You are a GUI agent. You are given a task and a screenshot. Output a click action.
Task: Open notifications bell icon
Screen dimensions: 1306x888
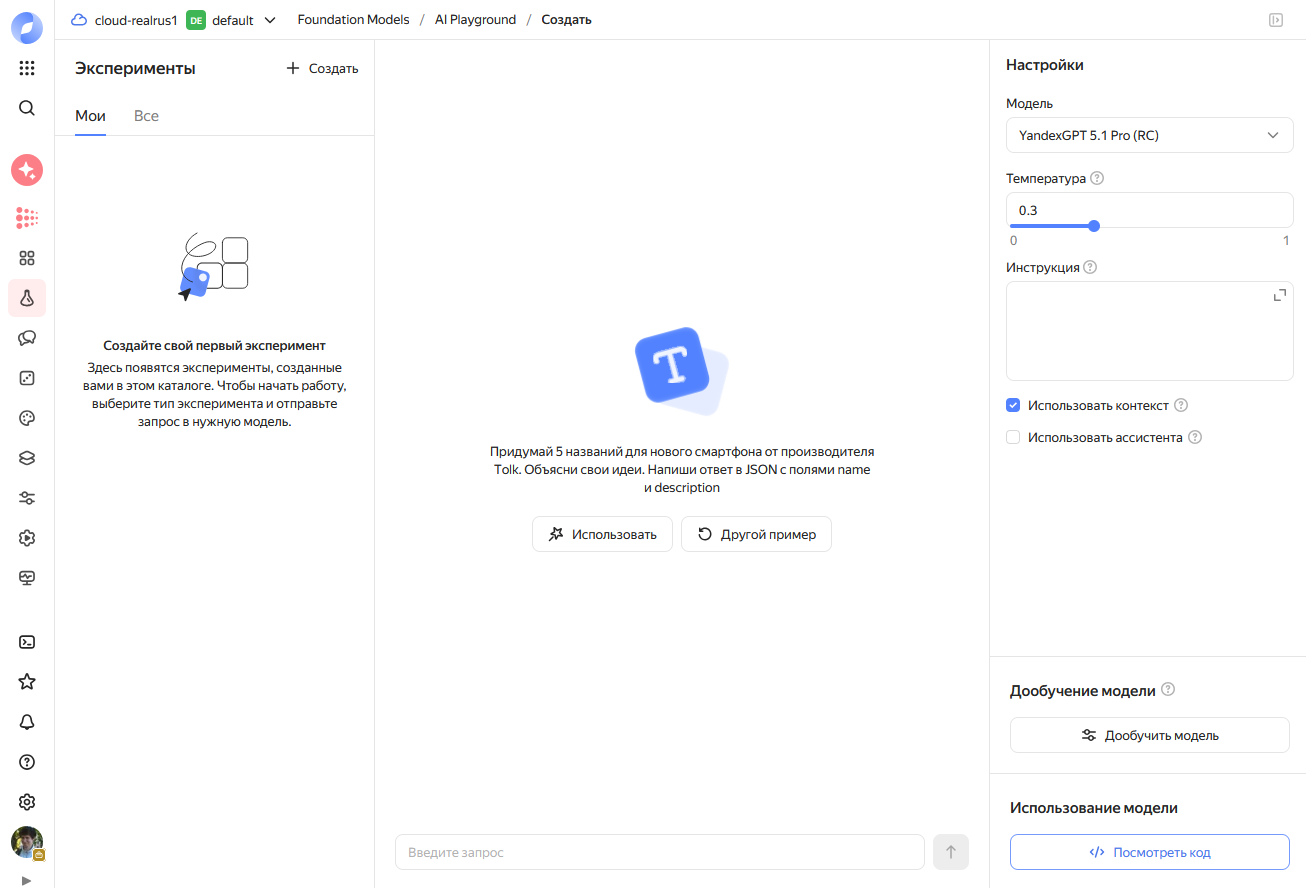click(x=27, y=722)
